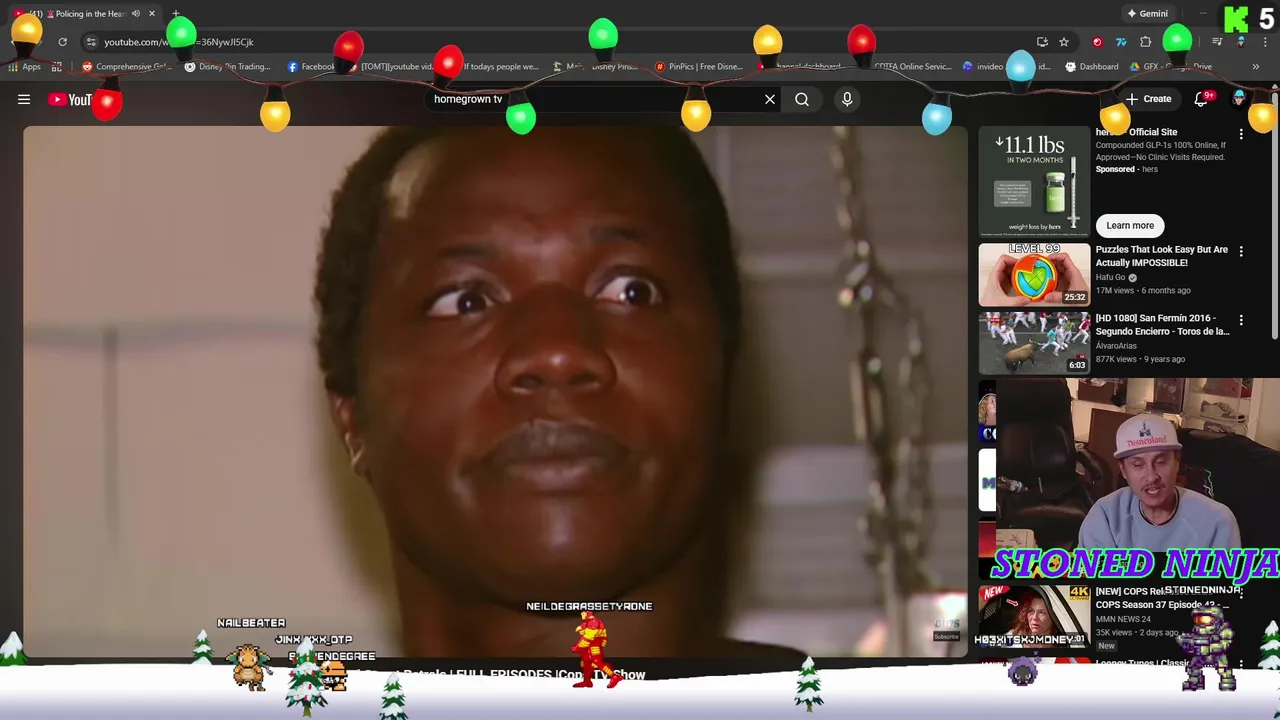Open the YouTube account avatar menu
The height and width of the screenshot is (720, 1280).
pyautogui.click(x=1240, y=98)
